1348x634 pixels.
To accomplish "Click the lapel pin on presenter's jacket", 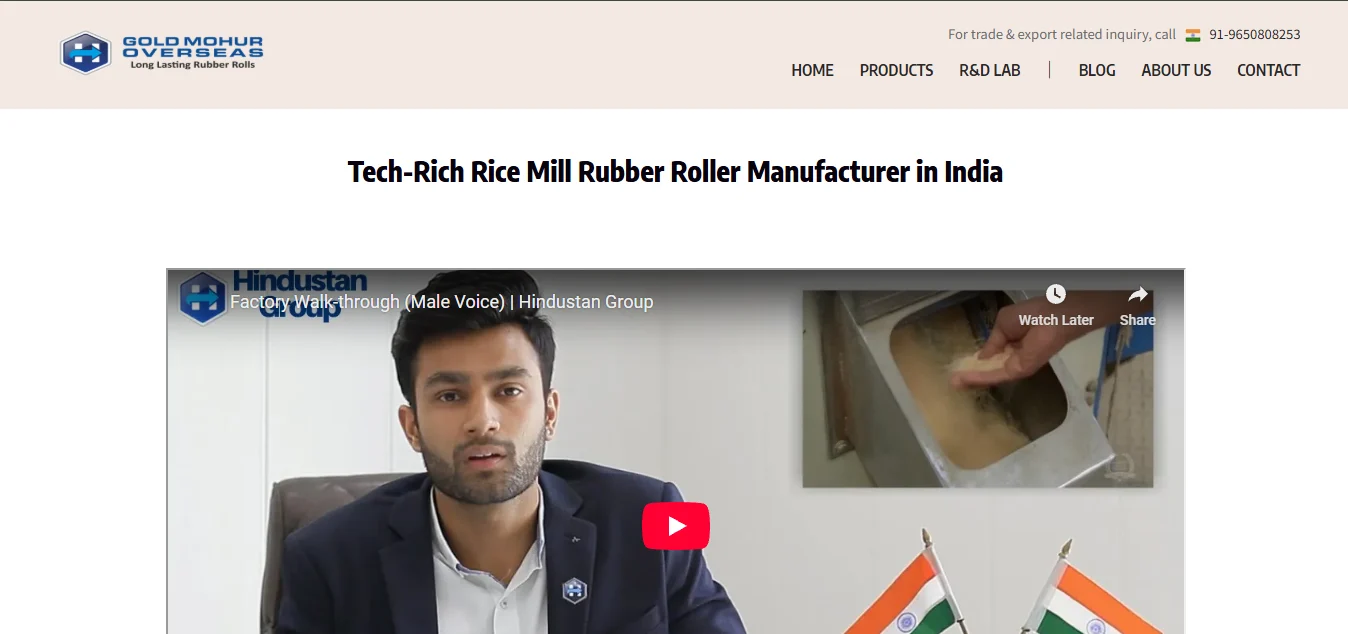I will 574,590.
